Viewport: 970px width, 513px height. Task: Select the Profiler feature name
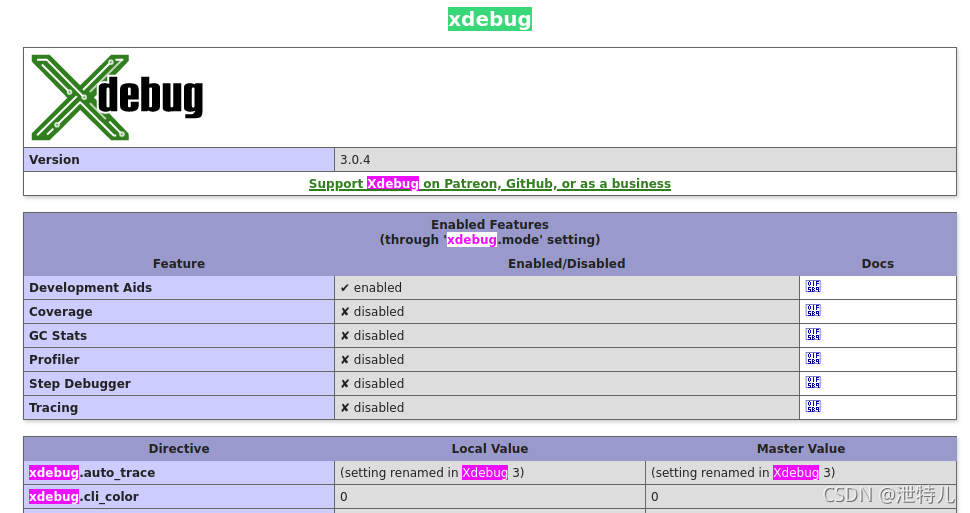tap(54, 360)
